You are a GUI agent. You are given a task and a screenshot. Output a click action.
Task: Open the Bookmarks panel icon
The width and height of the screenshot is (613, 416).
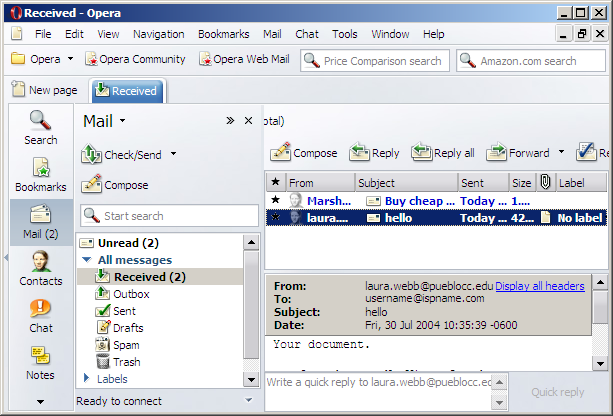point(40,175)
